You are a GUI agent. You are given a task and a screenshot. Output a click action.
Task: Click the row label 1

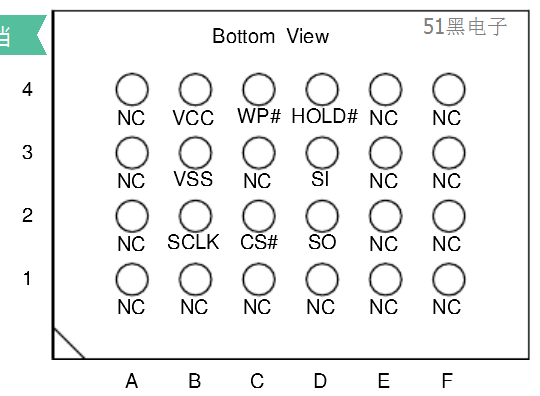(27, 278)
